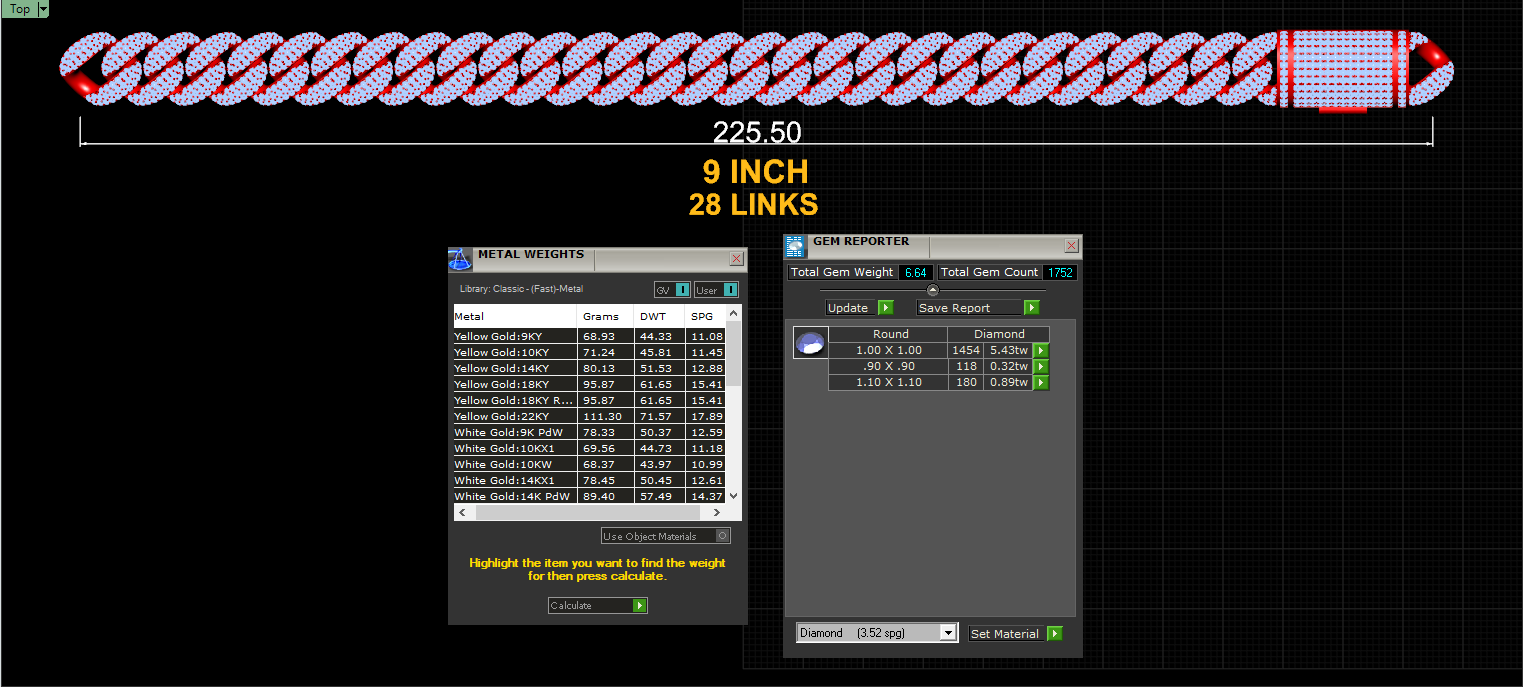Click the Round column header in Gem Reporter
This screenshot has width=1523, height=687.
tap(889, 334)
